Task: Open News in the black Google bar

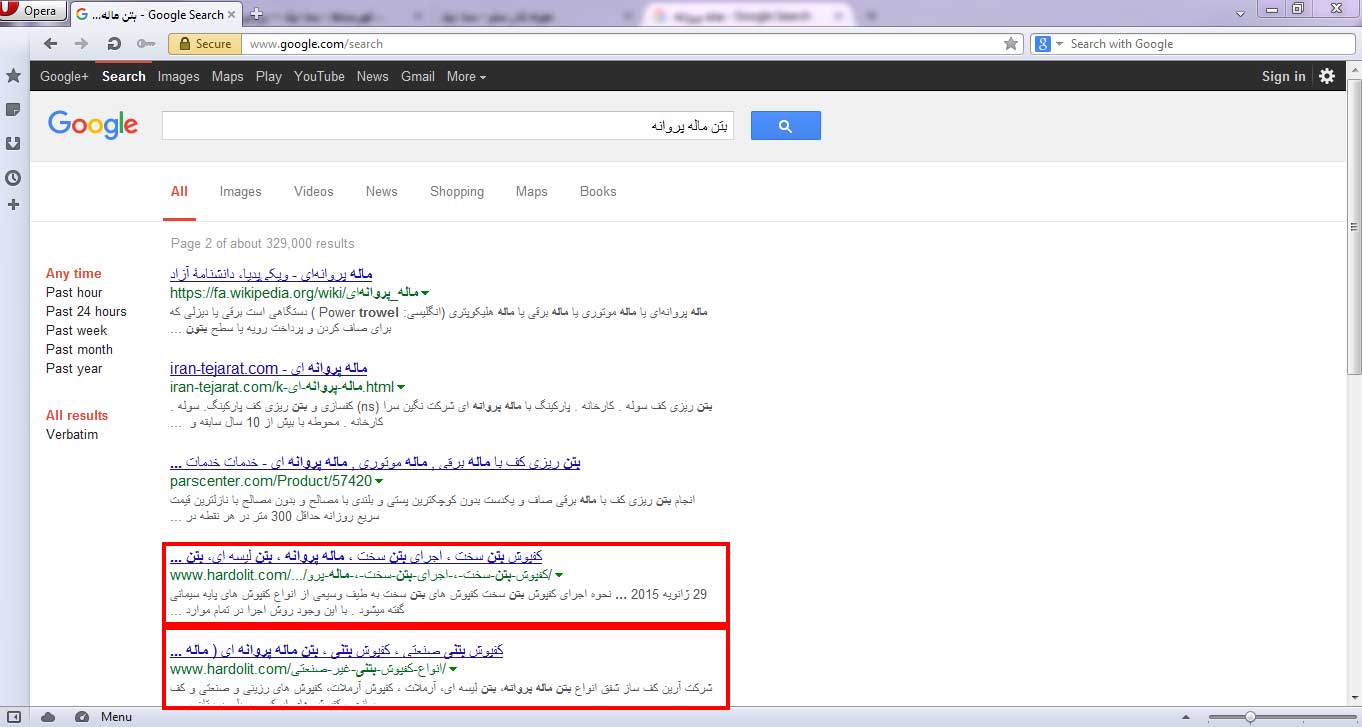Action: tap(372, 76)
